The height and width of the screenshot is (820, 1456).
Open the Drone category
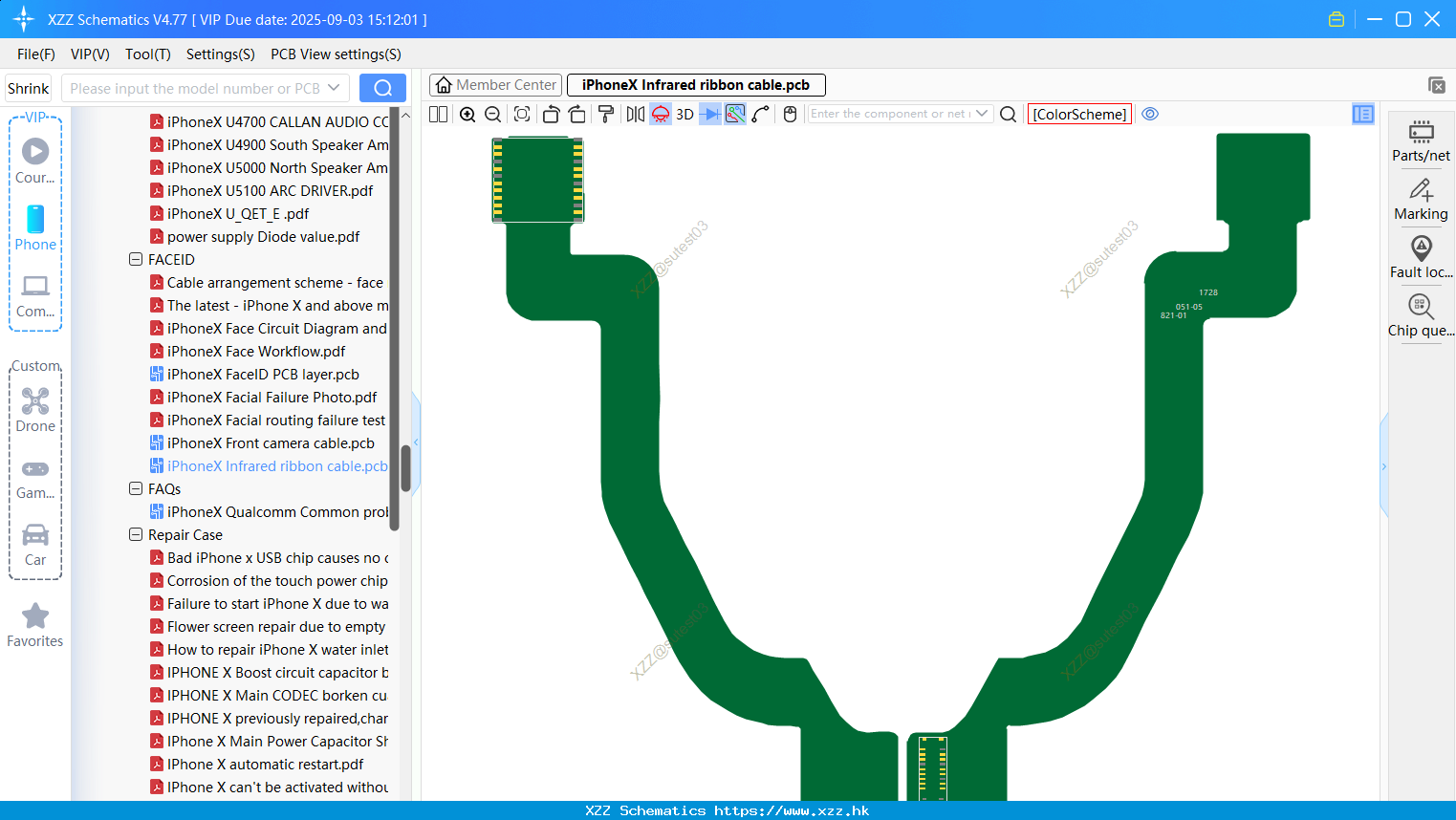click(35, 410)
